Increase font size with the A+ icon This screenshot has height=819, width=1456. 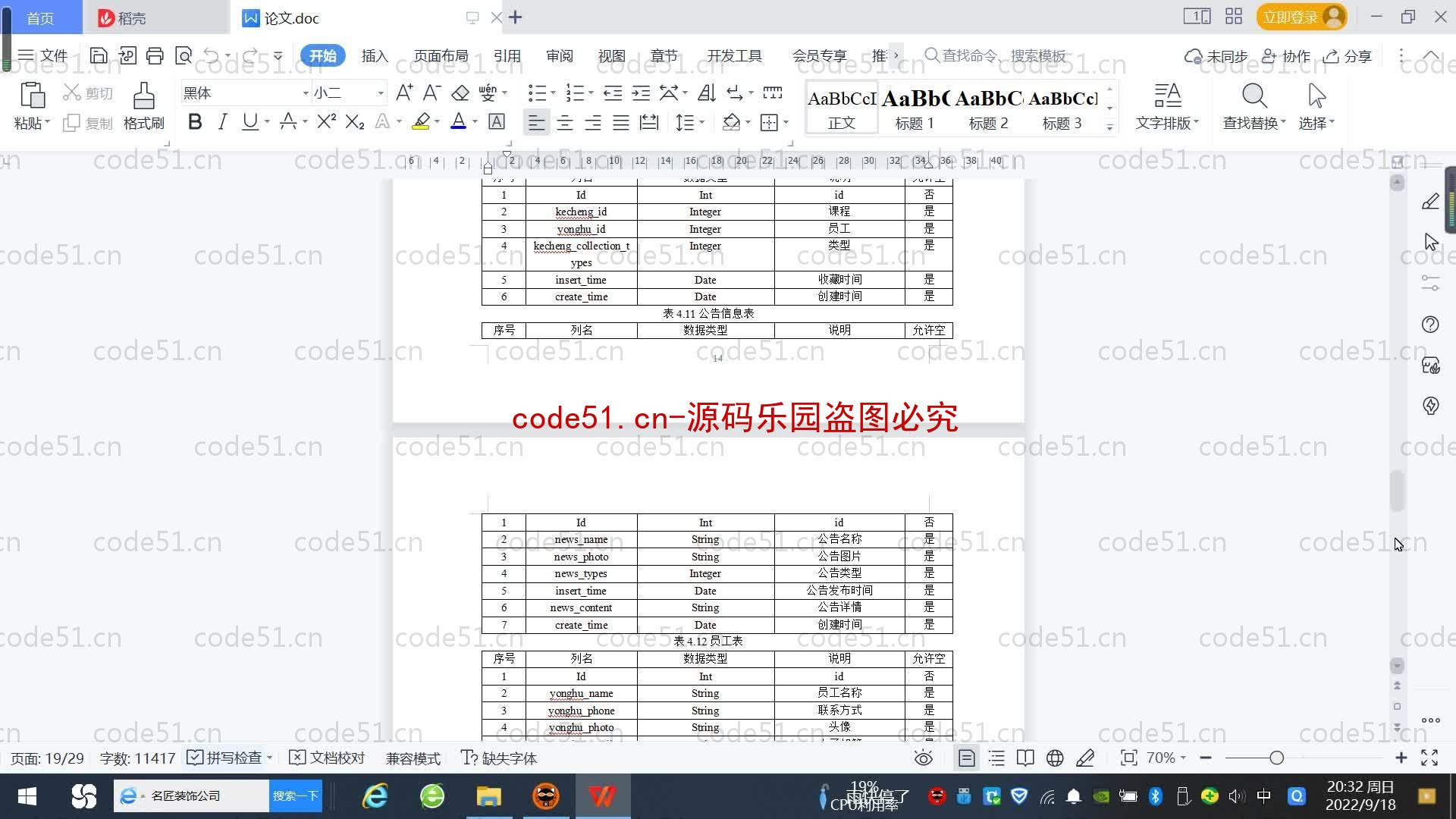(x=404, y=93)
